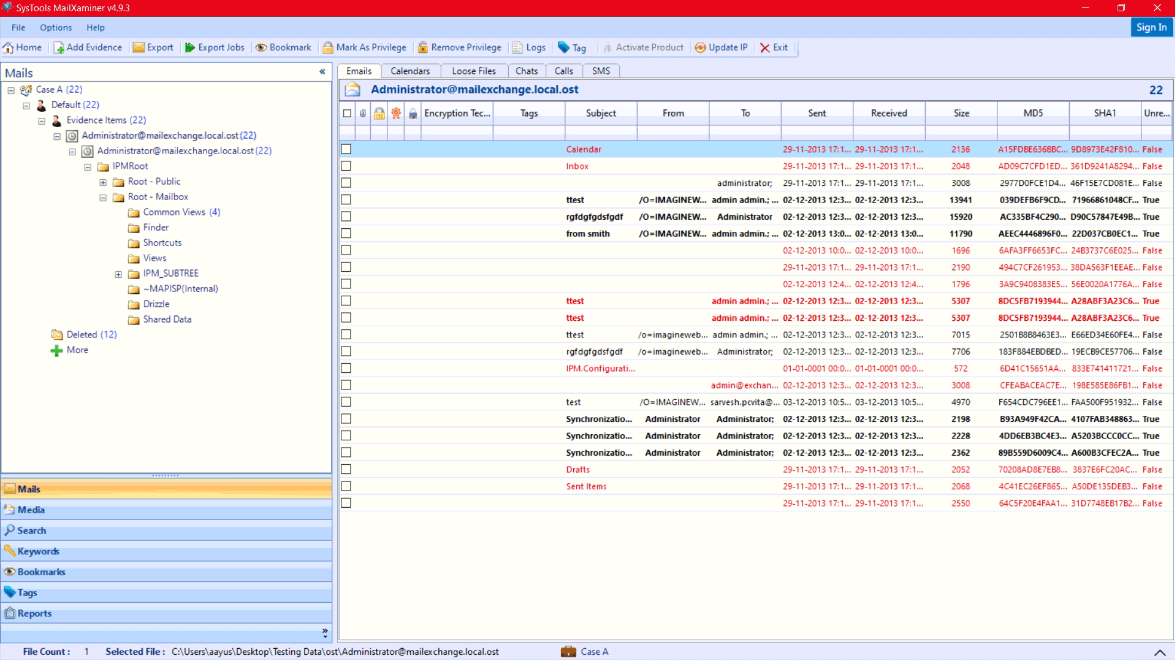Viewport: 1175px width, 660px height.
Task: Switch to the SMS tab
Action: tap(601, 71)
